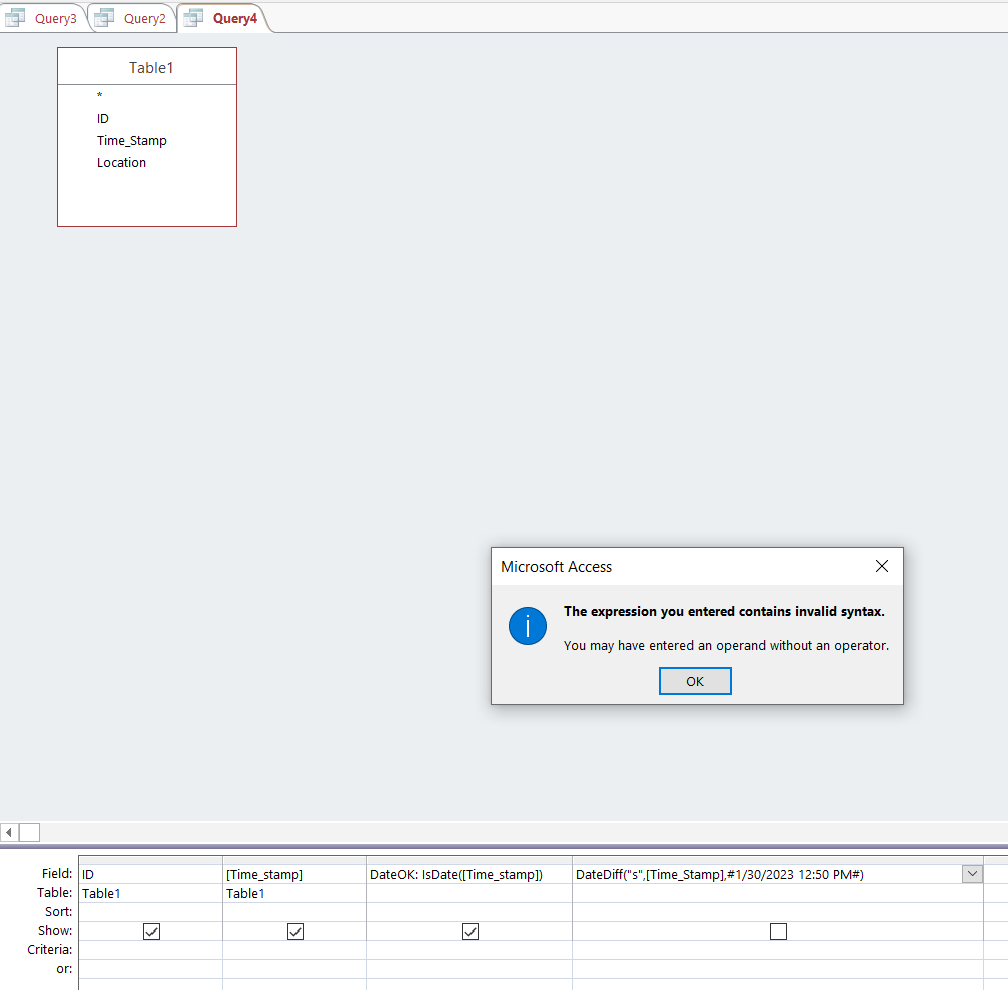Viewport: 1008px width, 990px height.
Task: Toggle Show checkbox for the ID column
Action: pyautogui.click(x=151, y=931)
